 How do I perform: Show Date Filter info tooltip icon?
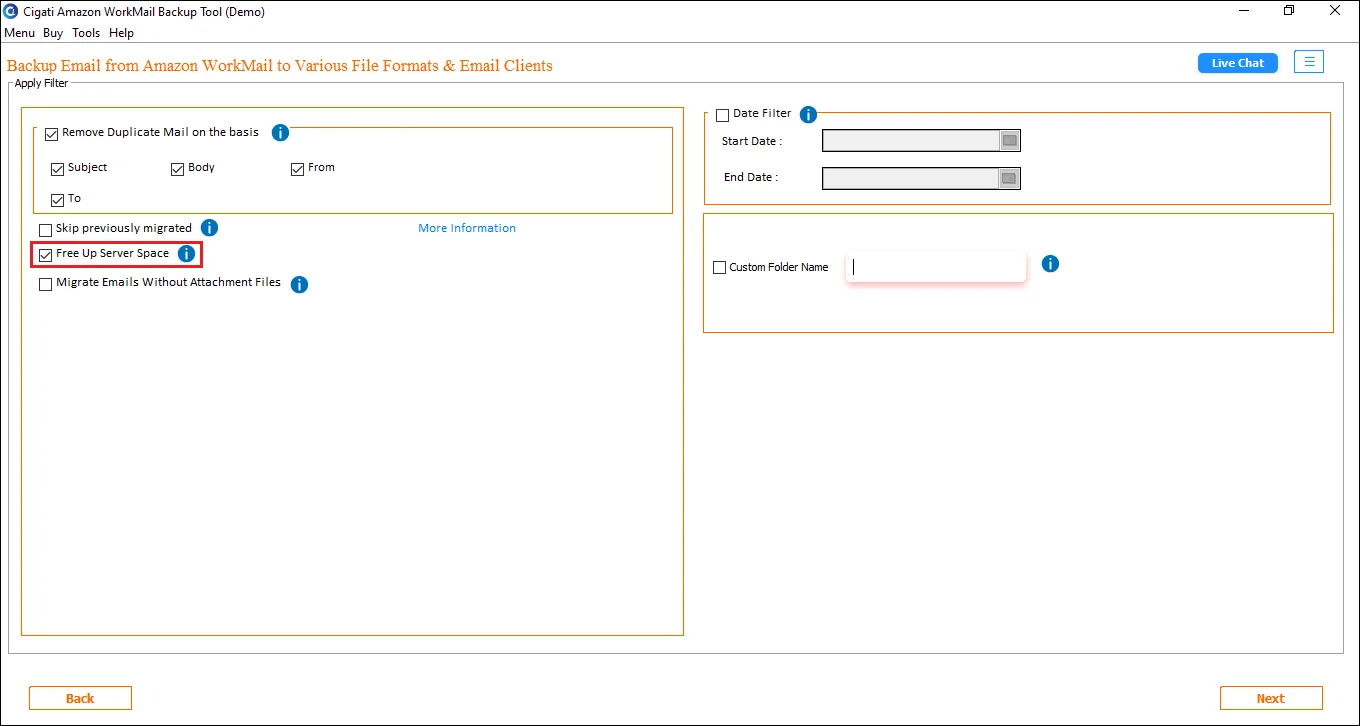[x=809, y=115]
